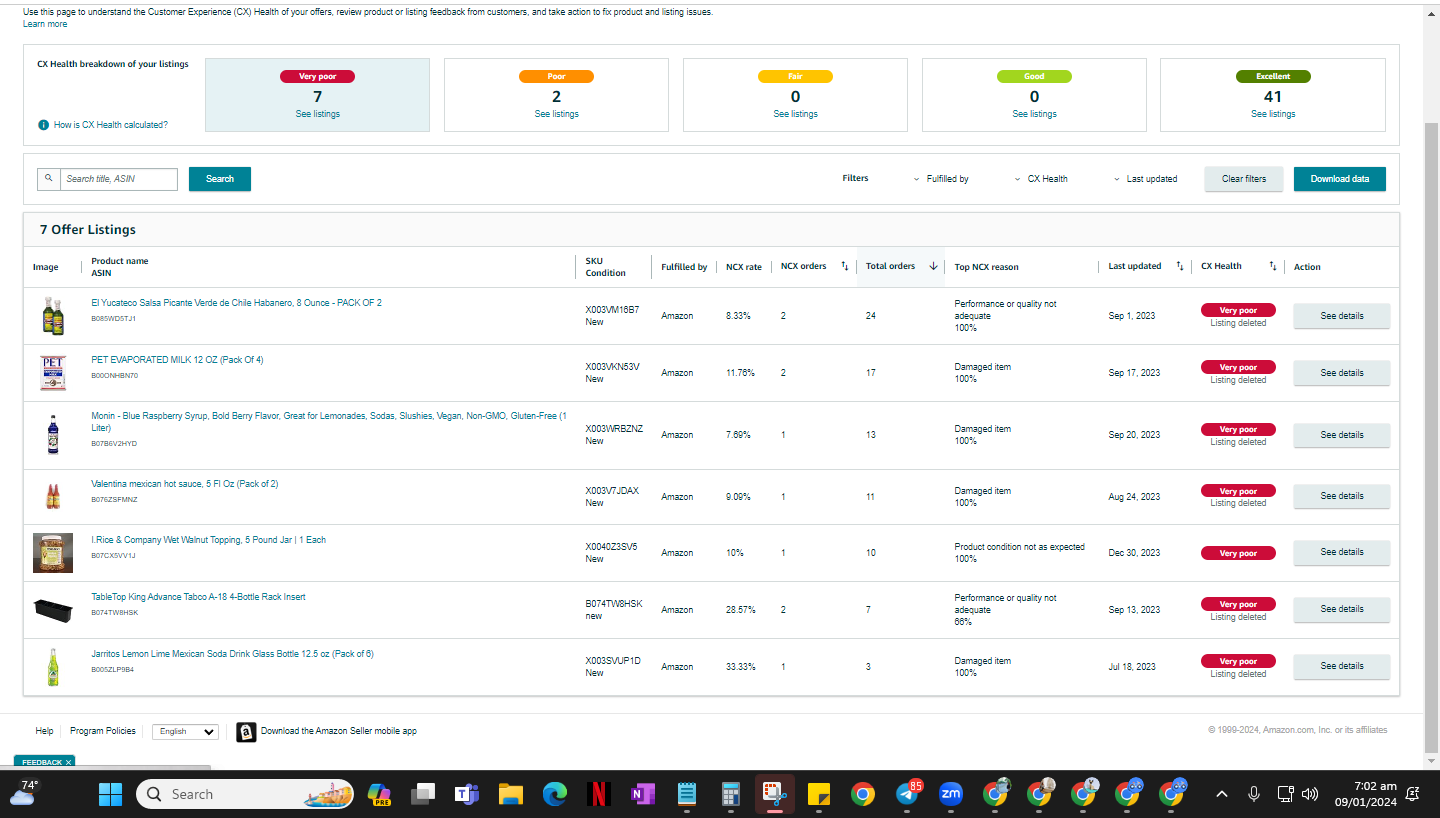The image size is (1440, 818).
Task: Open See listings under the Poor card
Action: pos(556,114)
